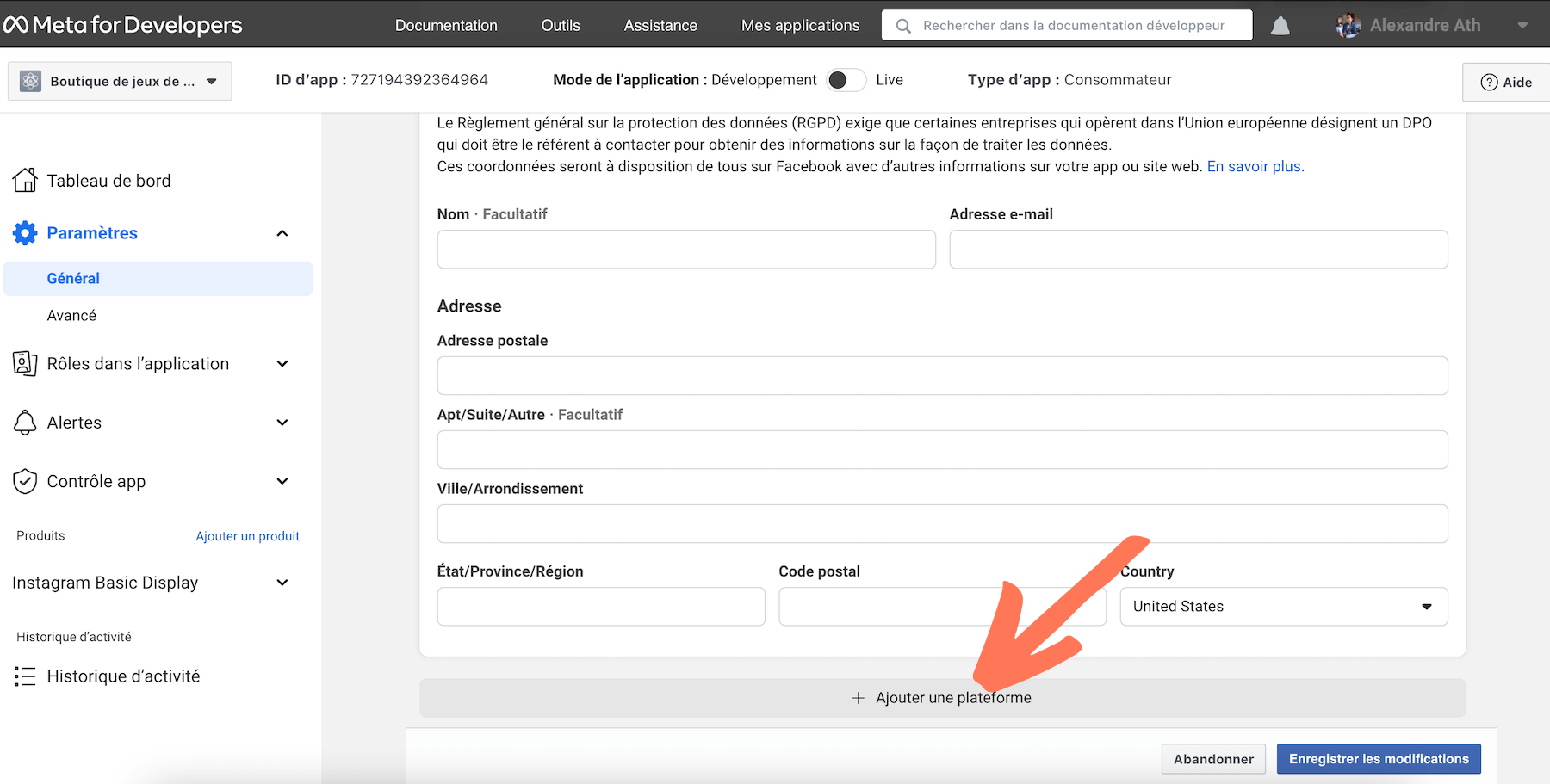Click the Apt/Suite/Autre input field

(942, 450)
